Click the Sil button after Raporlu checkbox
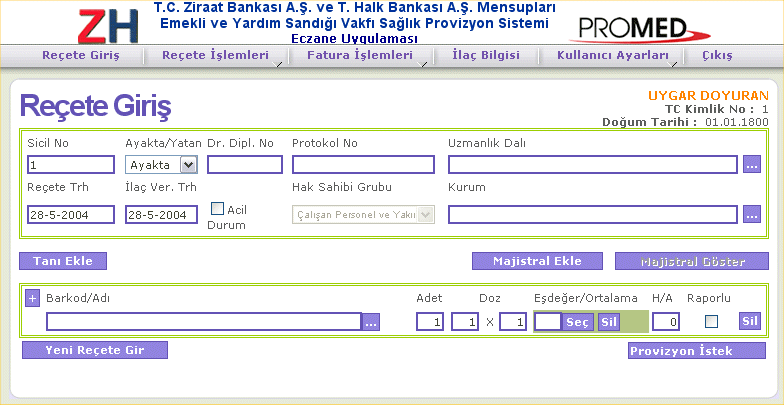This screenshot has width=784, height=405. click(750, 322)
